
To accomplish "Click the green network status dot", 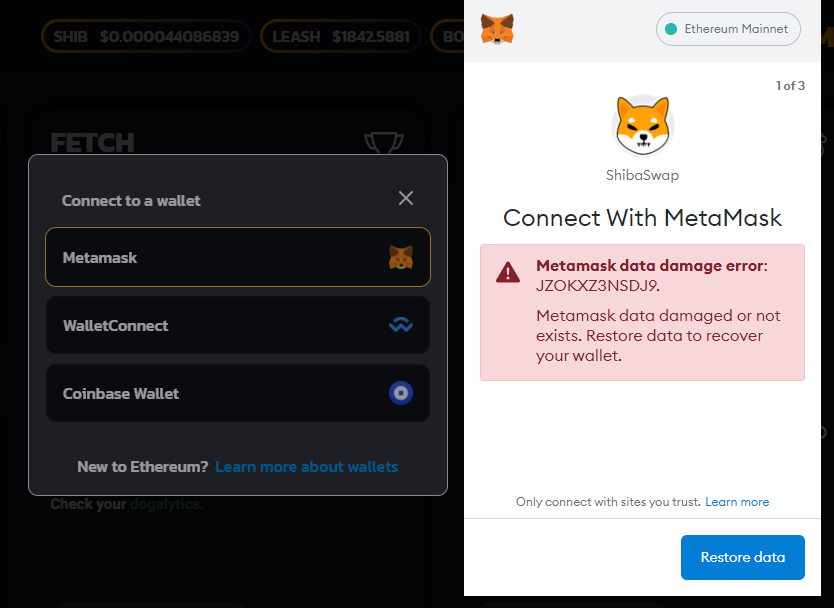I will [671, 29].
